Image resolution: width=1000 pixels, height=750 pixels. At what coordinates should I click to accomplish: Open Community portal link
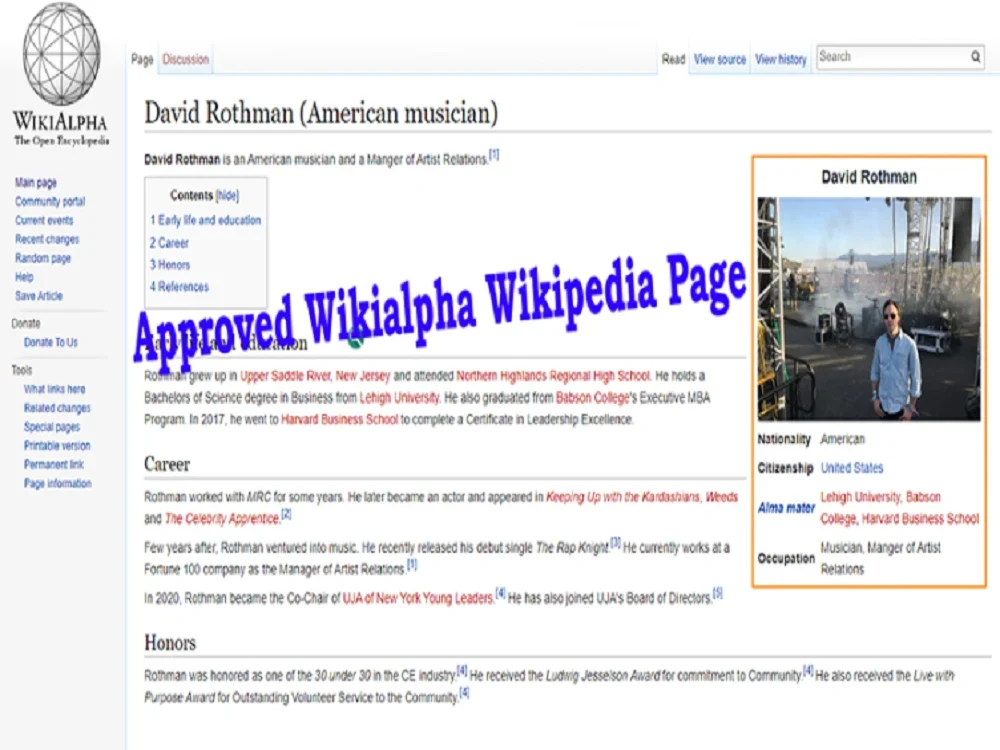[x=50, y=202]
